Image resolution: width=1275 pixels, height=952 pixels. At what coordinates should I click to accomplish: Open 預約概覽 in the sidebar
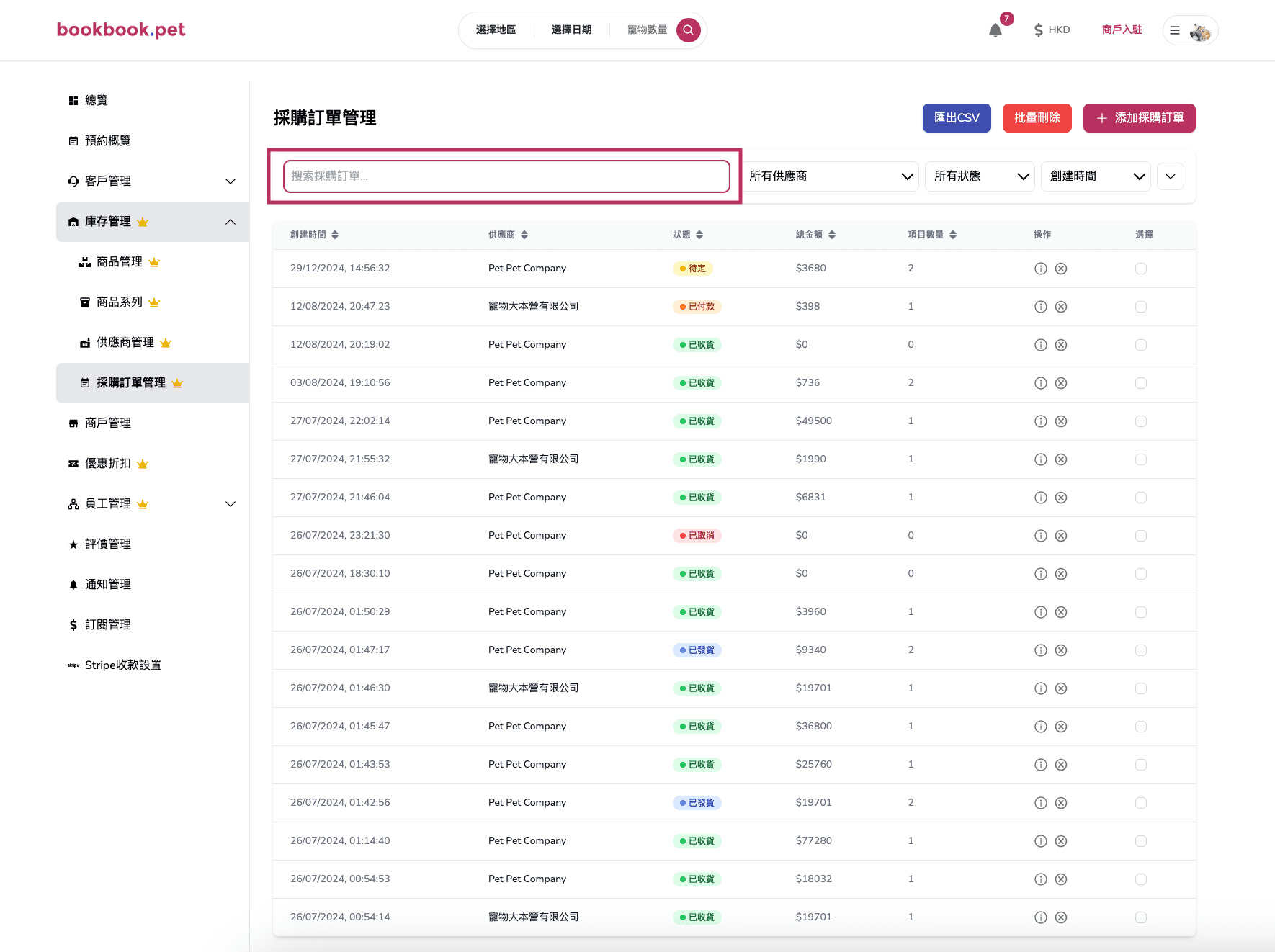153,141
